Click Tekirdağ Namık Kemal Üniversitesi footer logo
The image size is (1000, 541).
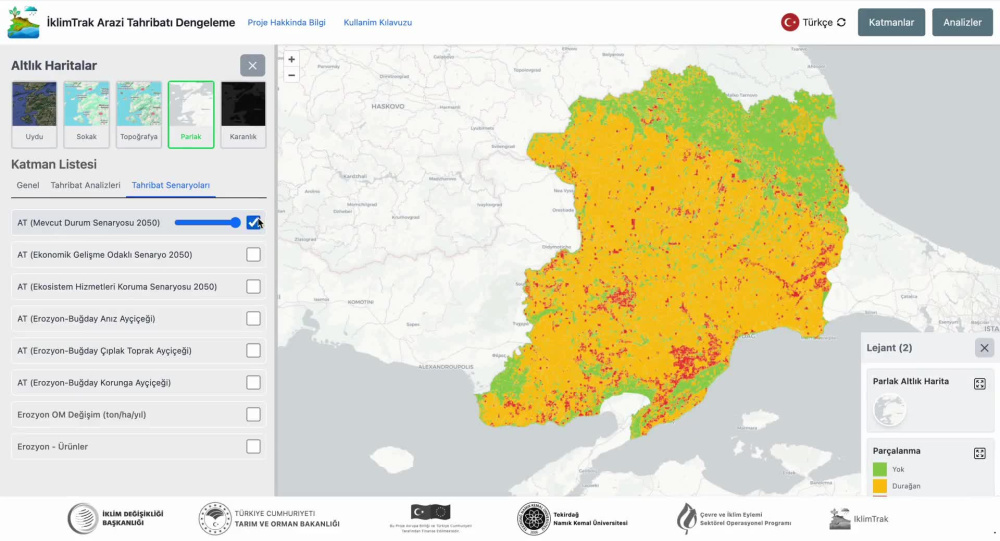572,518
